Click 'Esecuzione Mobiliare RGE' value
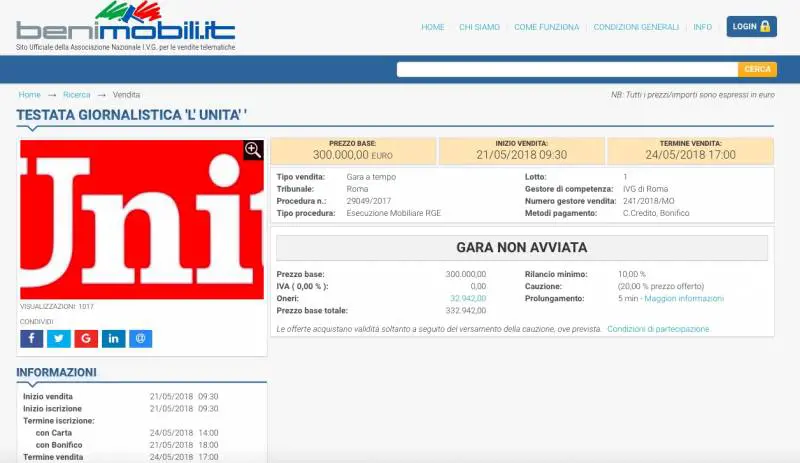The image size is (800, 463). click(x=393, y=213)
